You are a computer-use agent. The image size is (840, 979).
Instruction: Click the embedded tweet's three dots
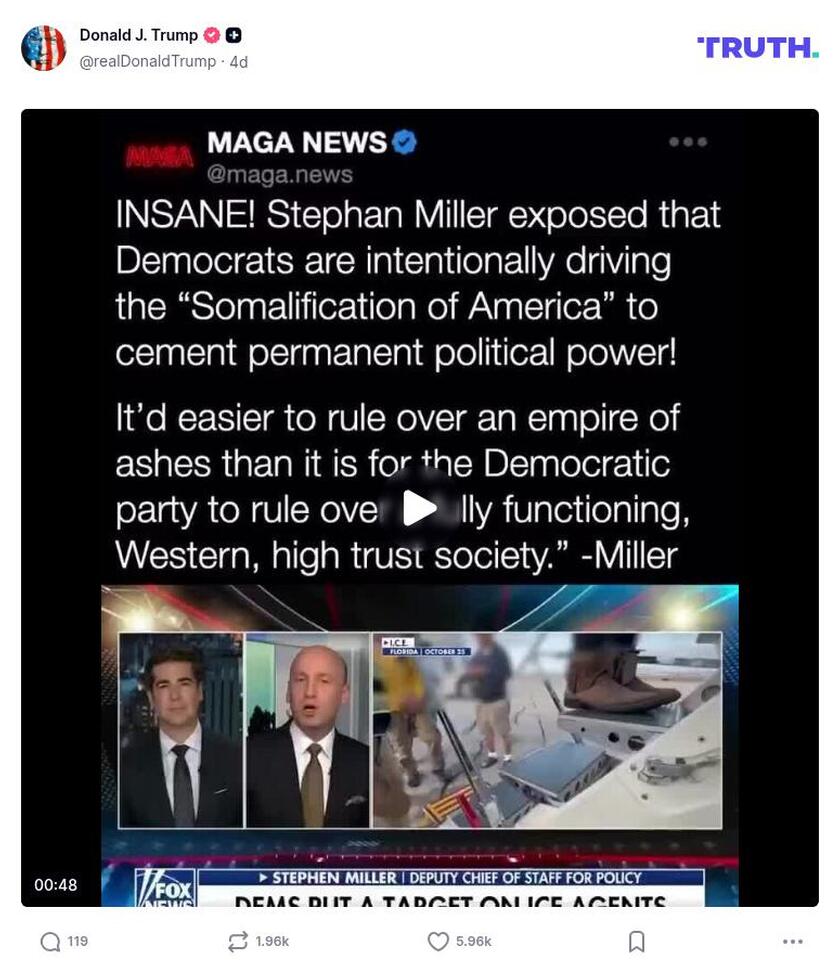pyautogui.click(x=688, y=142)
